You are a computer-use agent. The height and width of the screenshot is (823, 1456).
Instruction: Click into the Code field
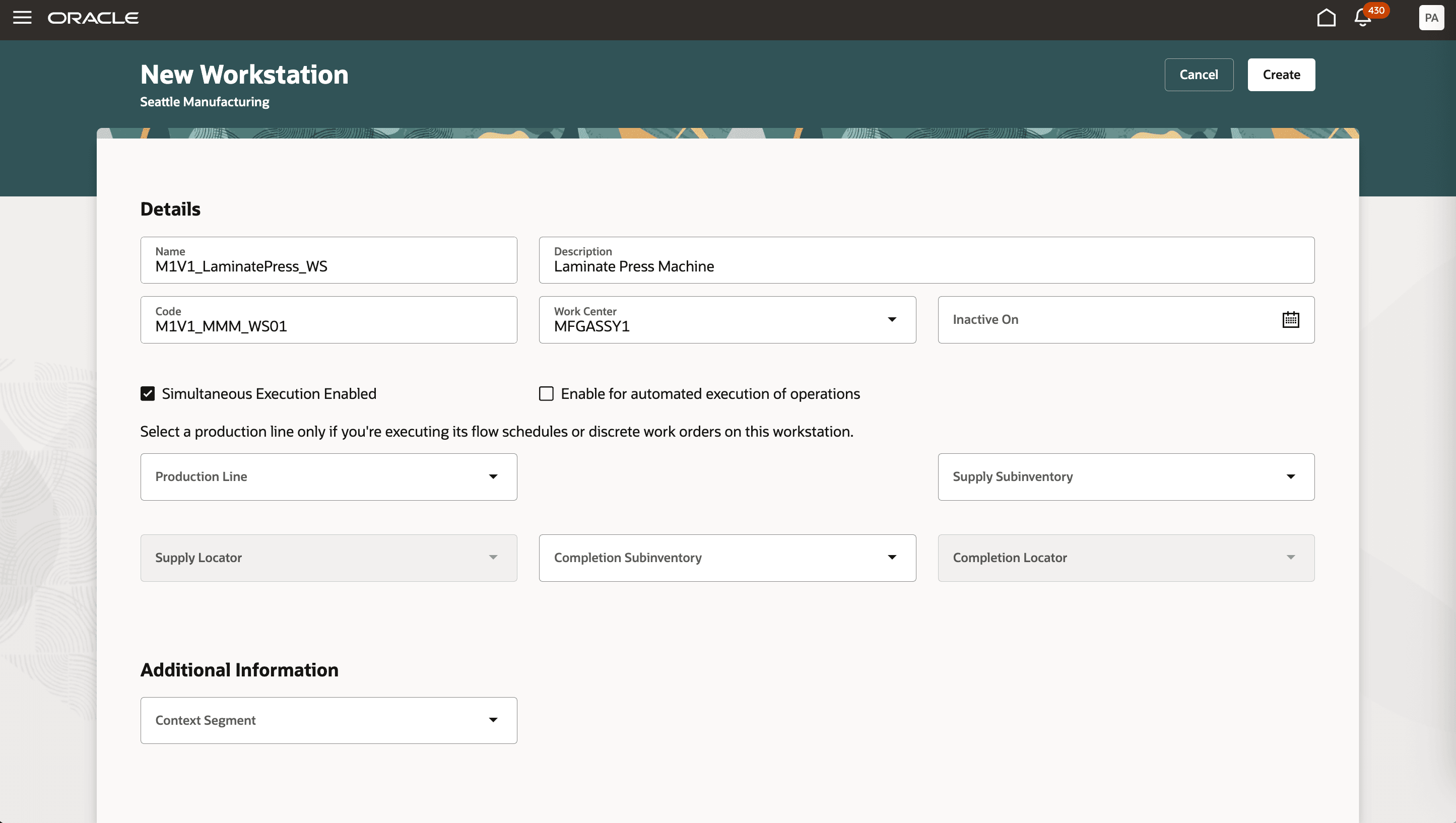click(x=328, y=320)
